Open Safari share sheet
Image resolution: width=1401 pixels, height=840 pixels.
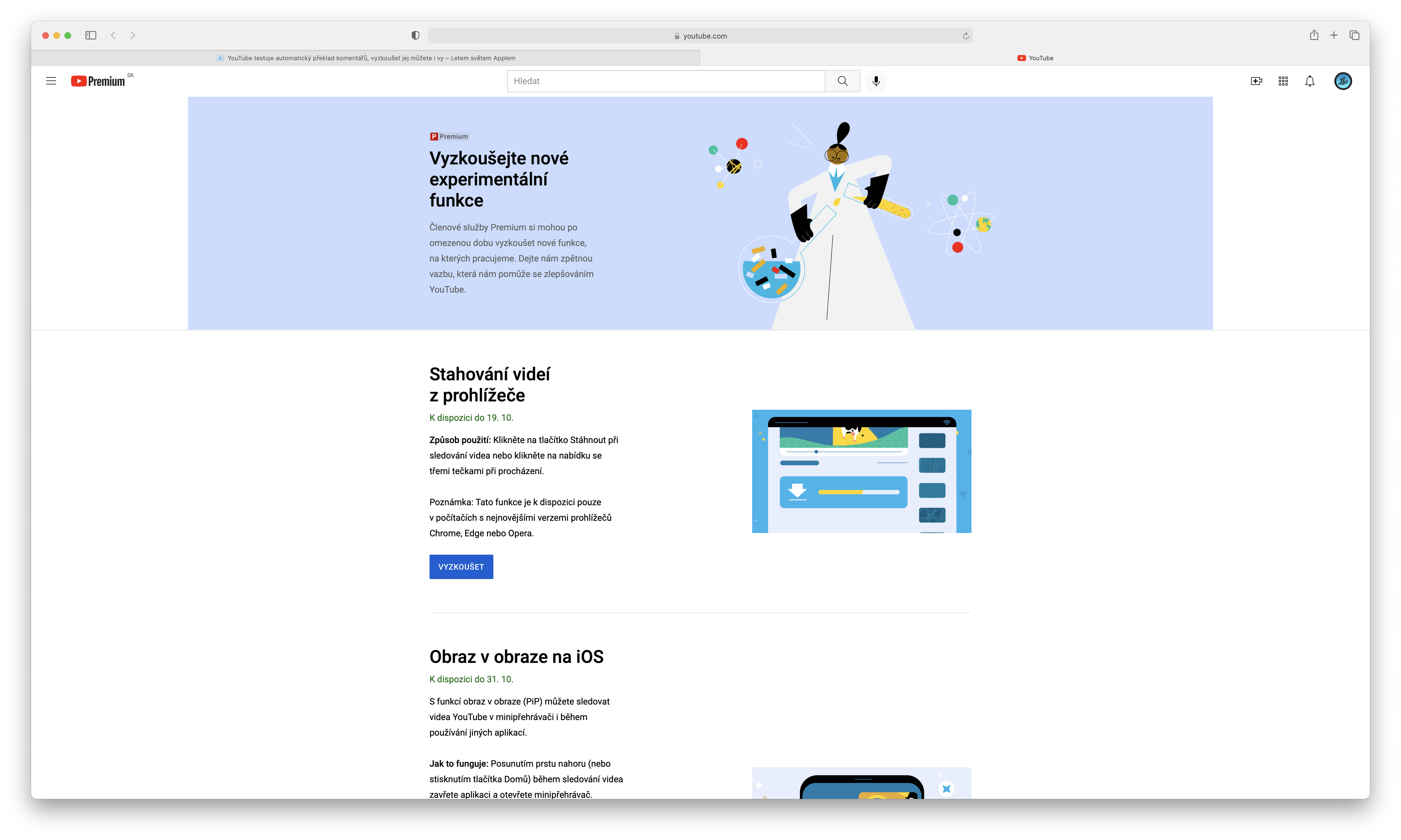(x=1313, y=35)
